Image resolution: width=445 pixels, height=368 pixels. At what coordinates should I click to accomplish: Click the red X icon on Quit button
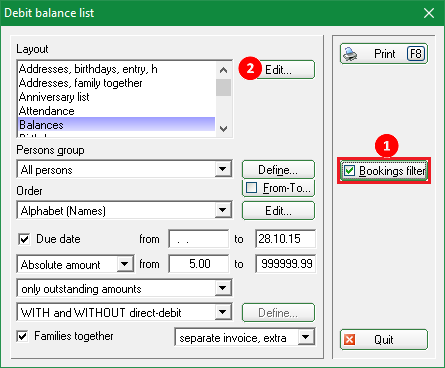pyautogui.click(x=349, y=340)
